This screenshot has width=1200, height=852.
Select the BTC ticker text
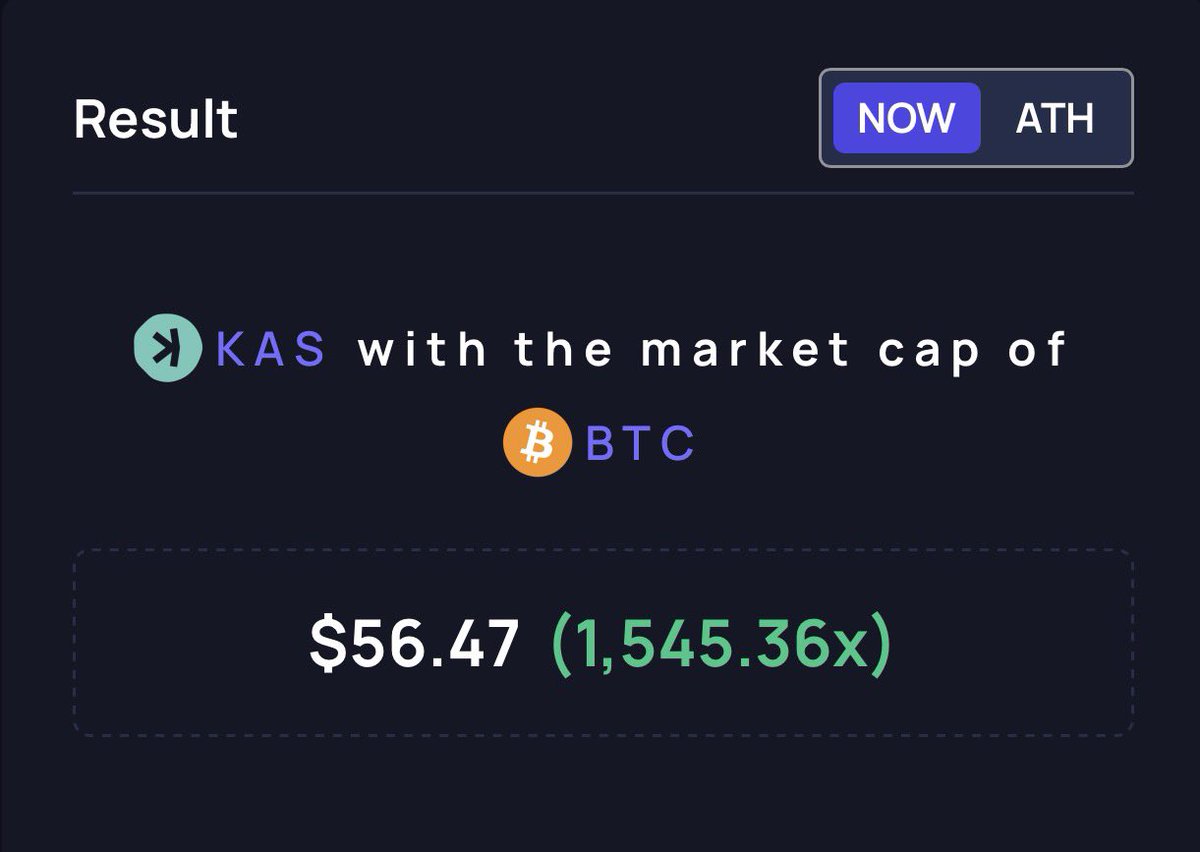pyautogui.click(x=639, y=443)
